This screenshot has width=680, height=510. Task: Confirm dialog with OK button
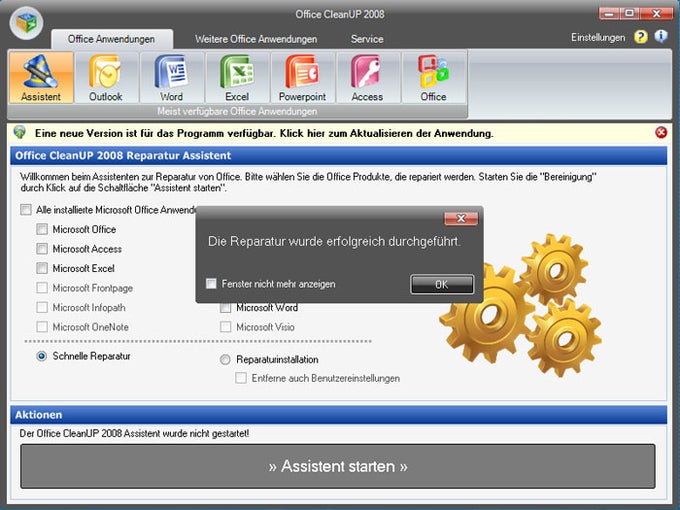click(442, 284)
